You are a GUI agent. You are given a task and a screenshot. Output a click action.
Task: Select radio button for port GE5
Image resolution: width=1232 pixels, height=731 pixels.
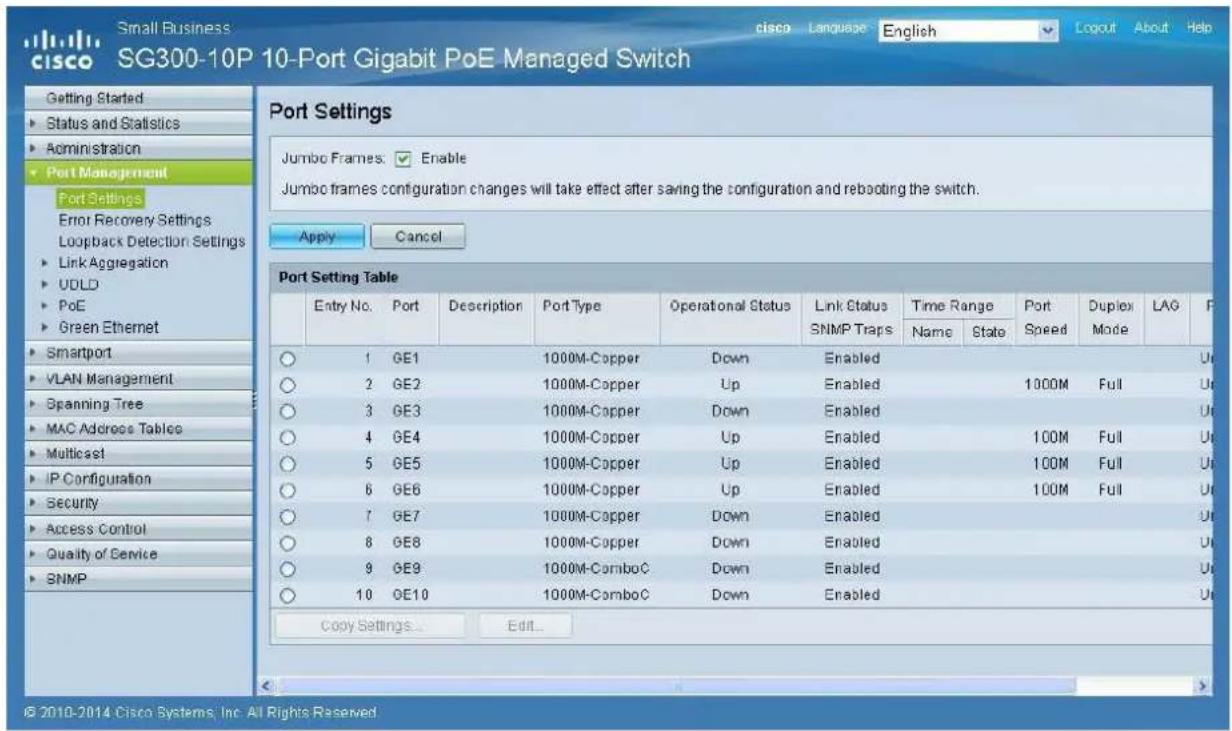(x=288, y=464)
